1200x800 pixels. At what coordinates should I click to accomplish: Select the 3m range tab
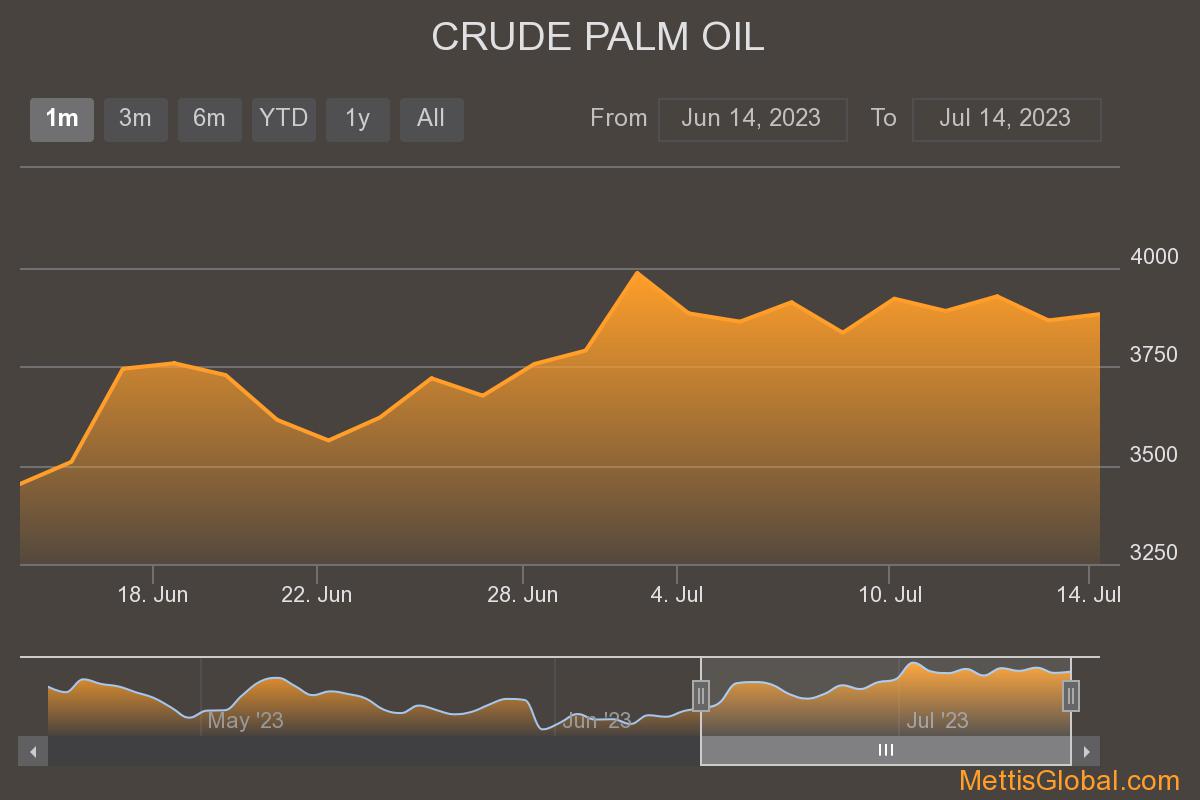point(136,119)
